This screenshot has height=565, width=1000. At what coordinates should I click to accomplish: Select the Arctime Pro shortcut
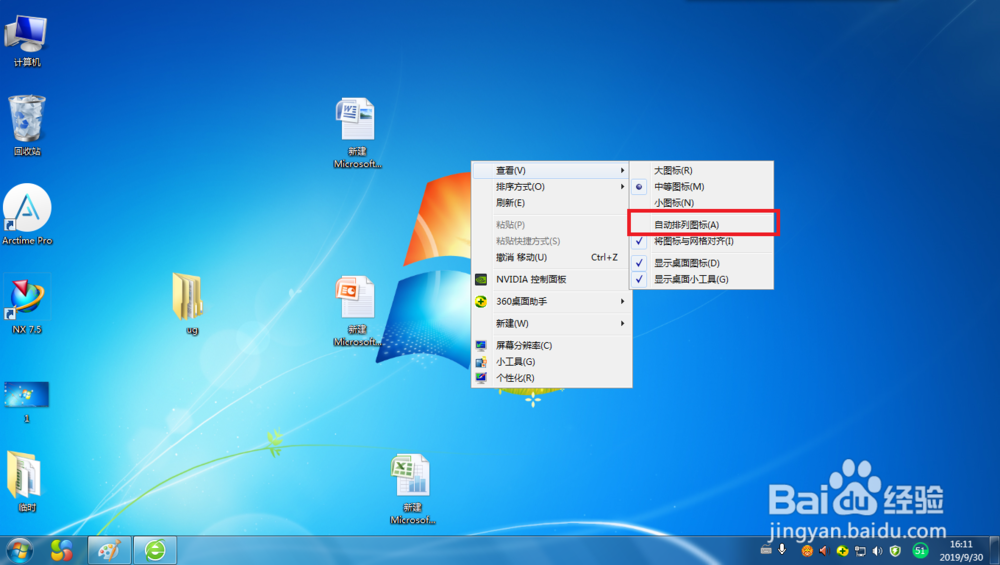click(x=27, y=214)
